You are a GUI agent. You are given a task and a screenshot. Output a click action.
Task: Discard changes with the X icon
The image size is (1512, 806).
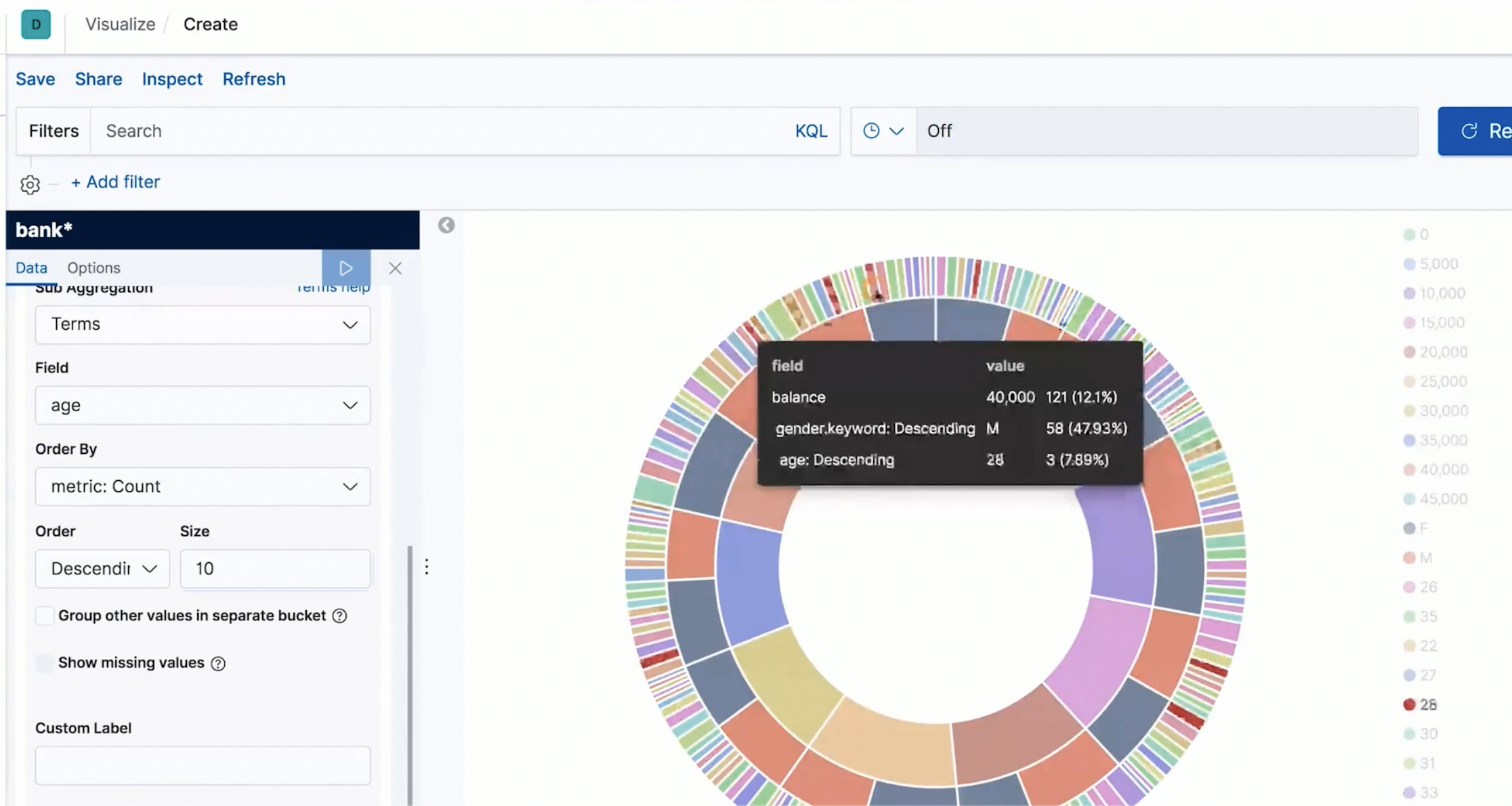[x=395, y=268]
